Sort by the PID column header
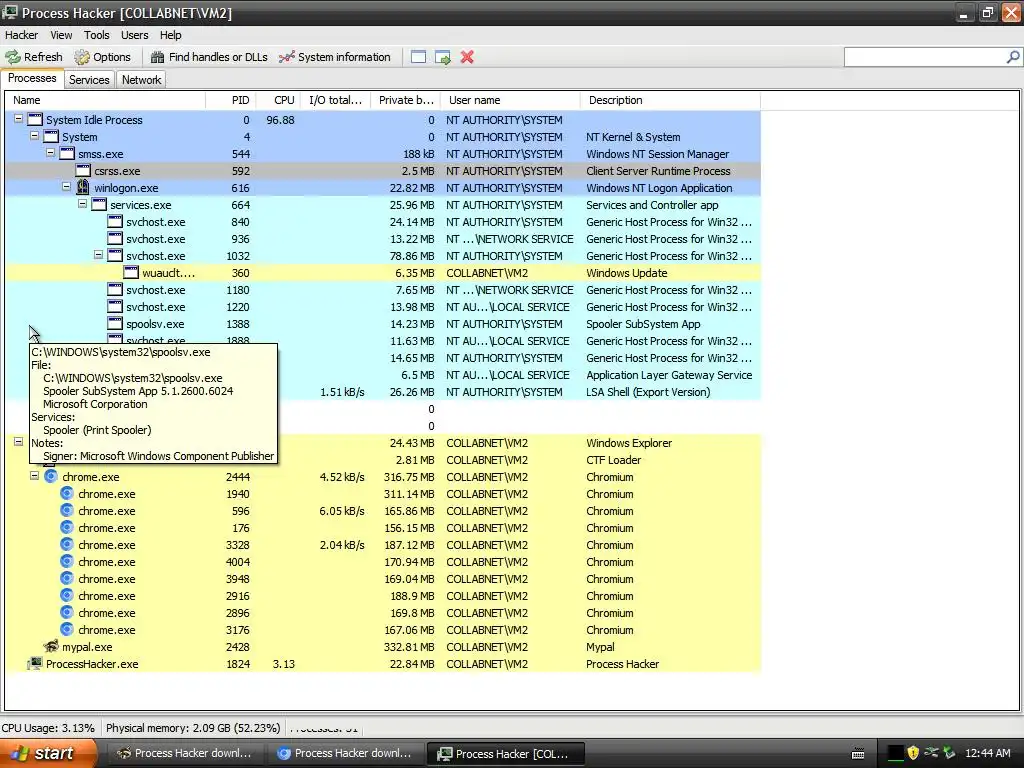 [231, 101]
